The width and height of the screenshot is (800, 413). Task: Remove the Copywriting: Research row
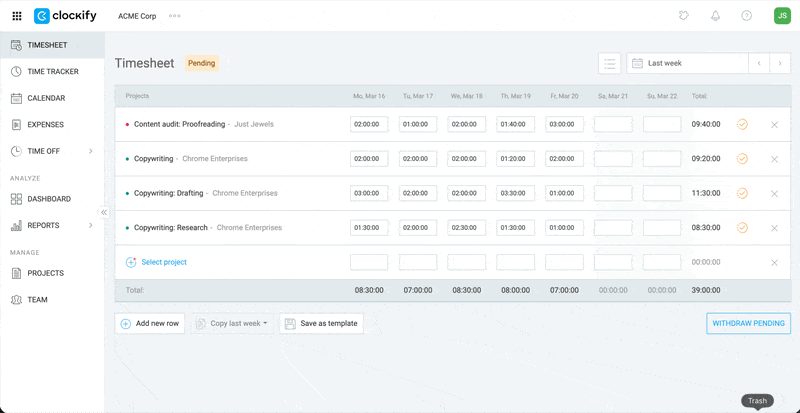pos(774,228)
